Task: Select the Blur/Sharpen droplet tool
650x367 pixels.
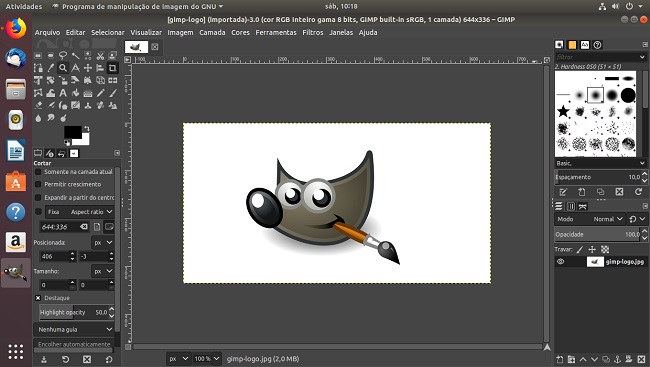Action: pyautogui.click(x=38, y=118)
